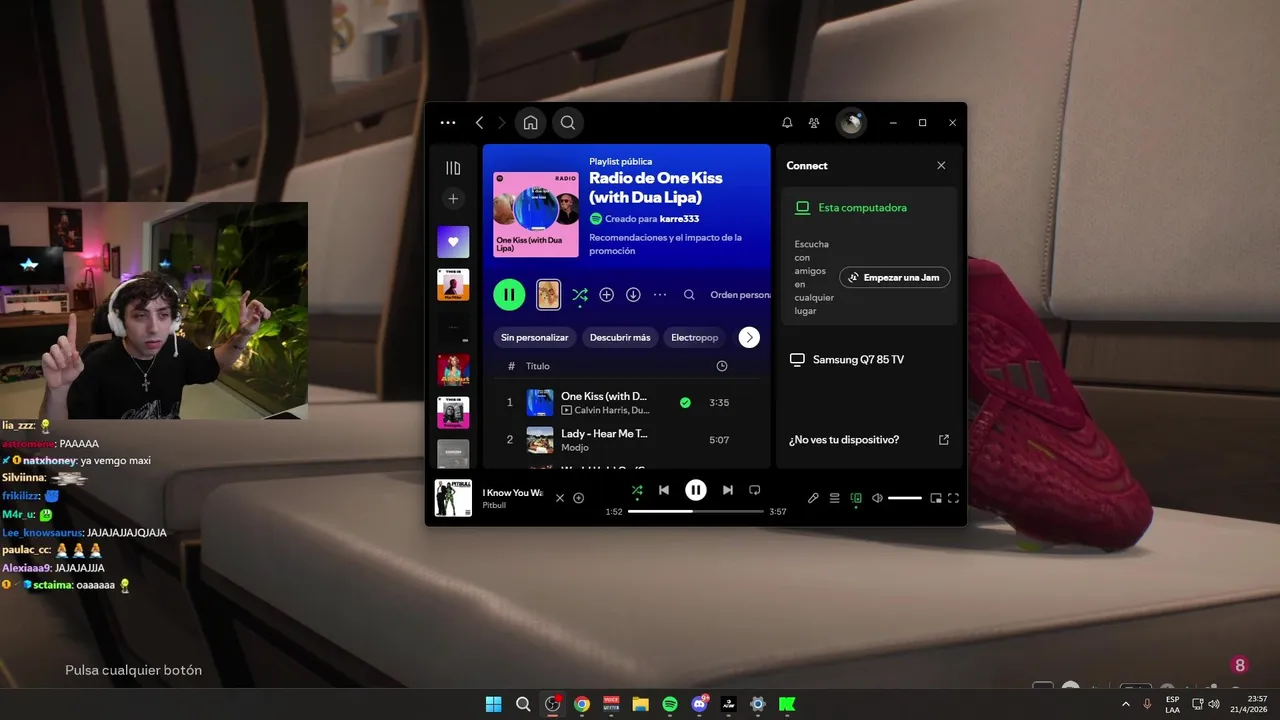The height and width of the screenshot is (720, 1280).
Task: Open the Liked Songs heart playlist
Action: pos(453,242)
